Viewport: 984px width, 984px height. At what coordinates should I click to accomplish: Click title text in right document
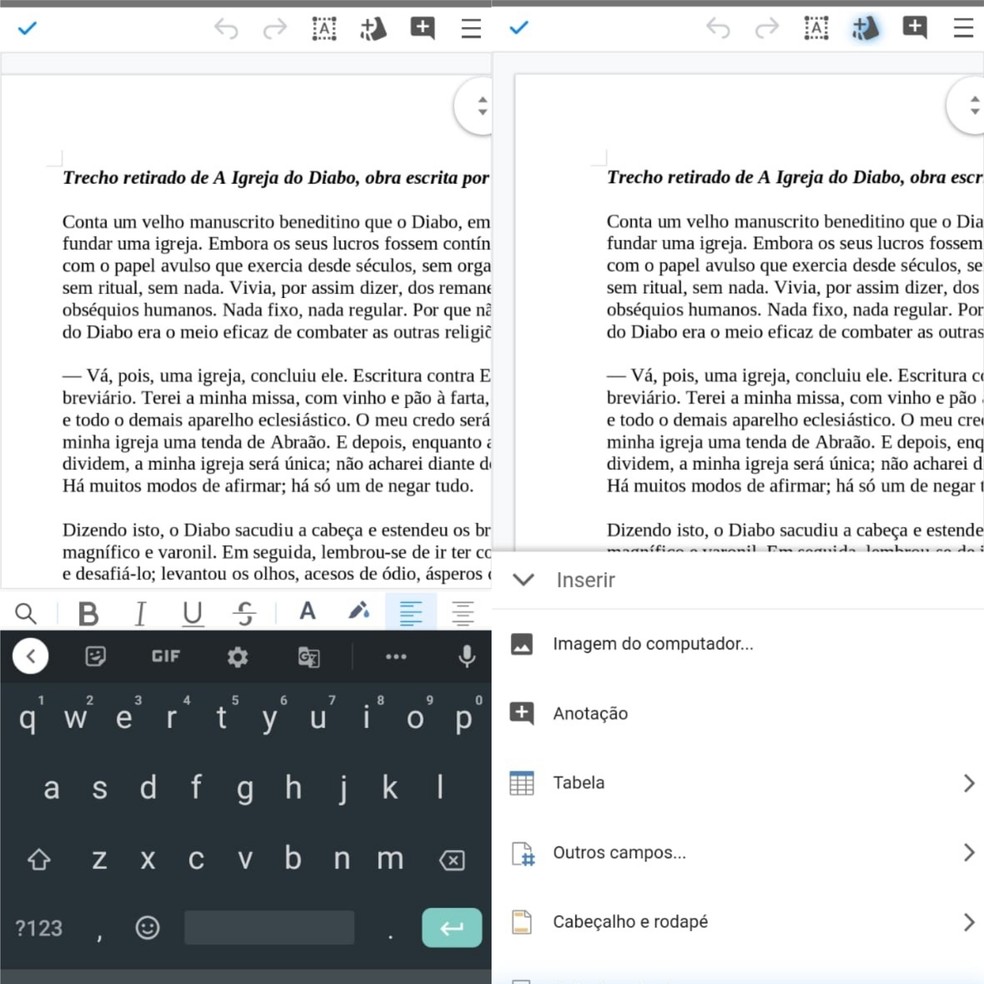pos(795,178)
